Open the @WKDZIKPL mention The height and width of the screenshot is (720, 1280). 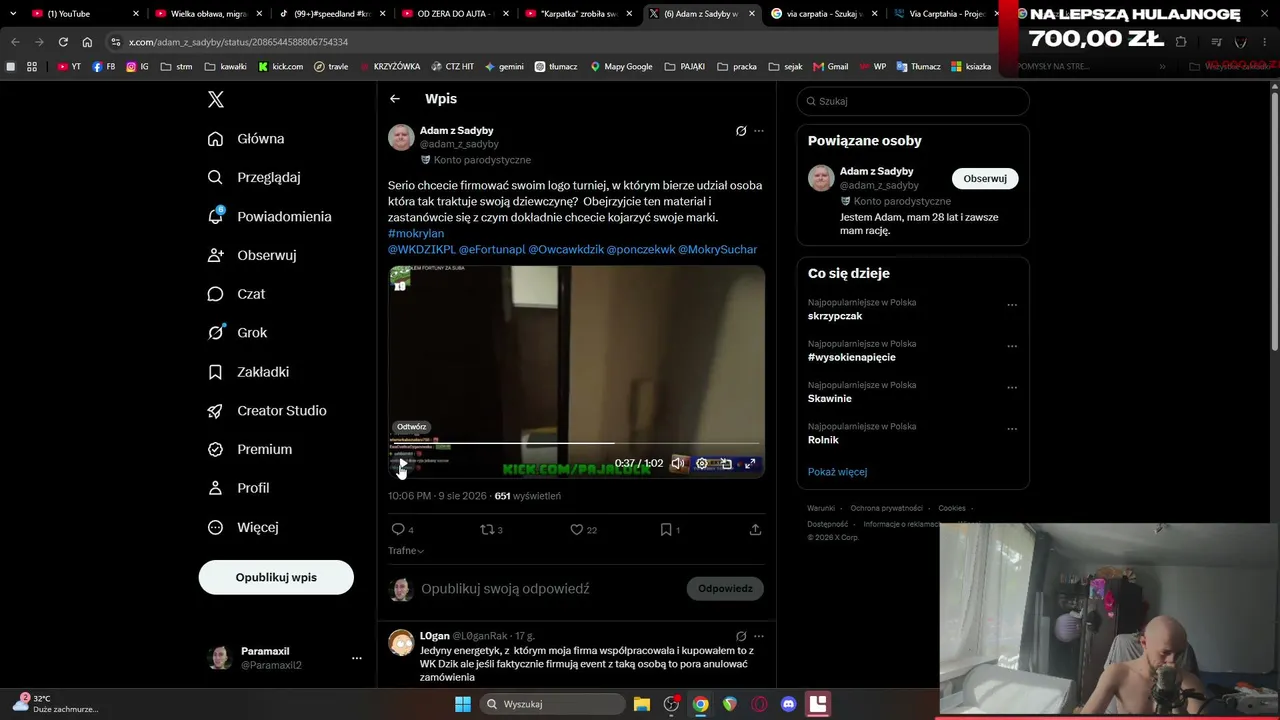422,249
